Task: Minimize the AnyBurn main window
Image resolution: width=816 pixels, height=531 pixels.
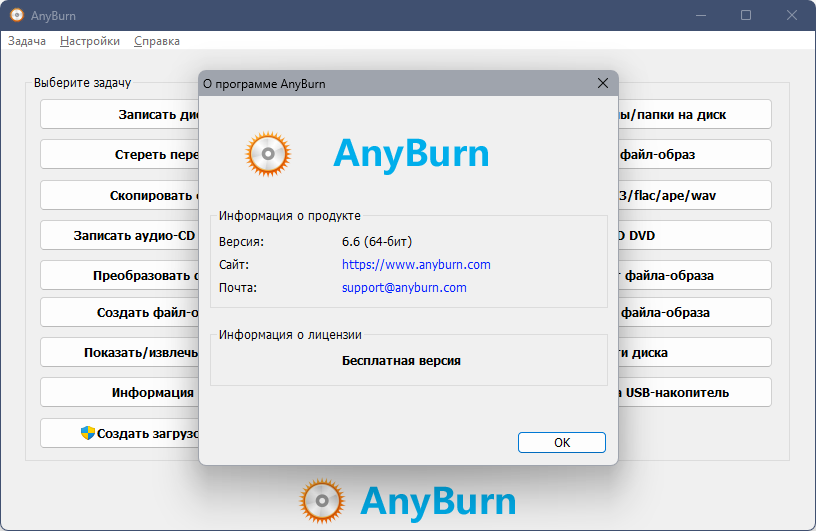Action: 700,16
